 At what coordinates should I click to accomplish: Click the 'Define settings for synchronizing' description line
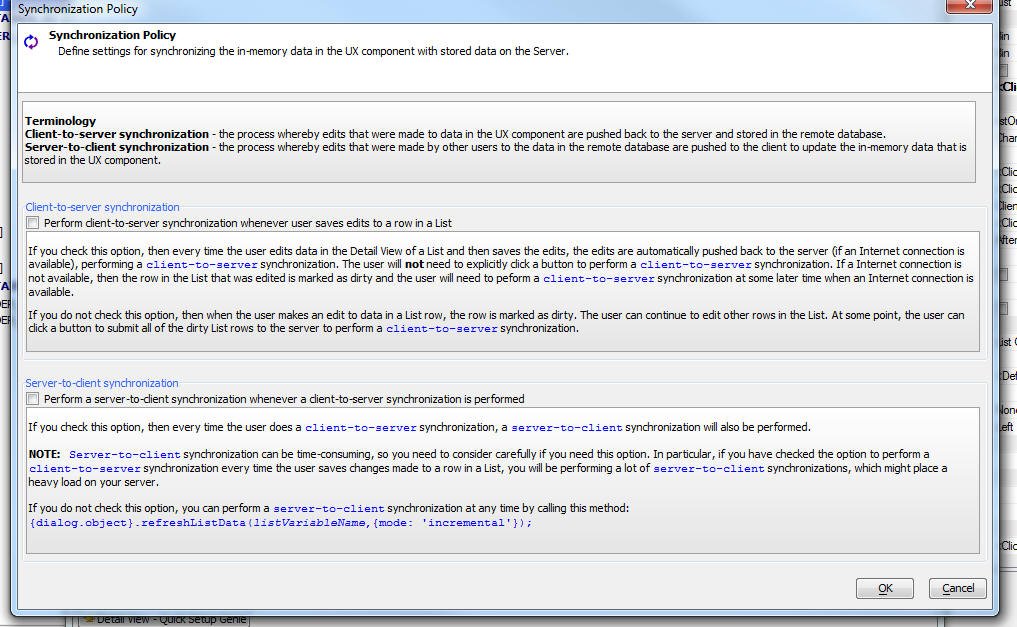(313, 51)
